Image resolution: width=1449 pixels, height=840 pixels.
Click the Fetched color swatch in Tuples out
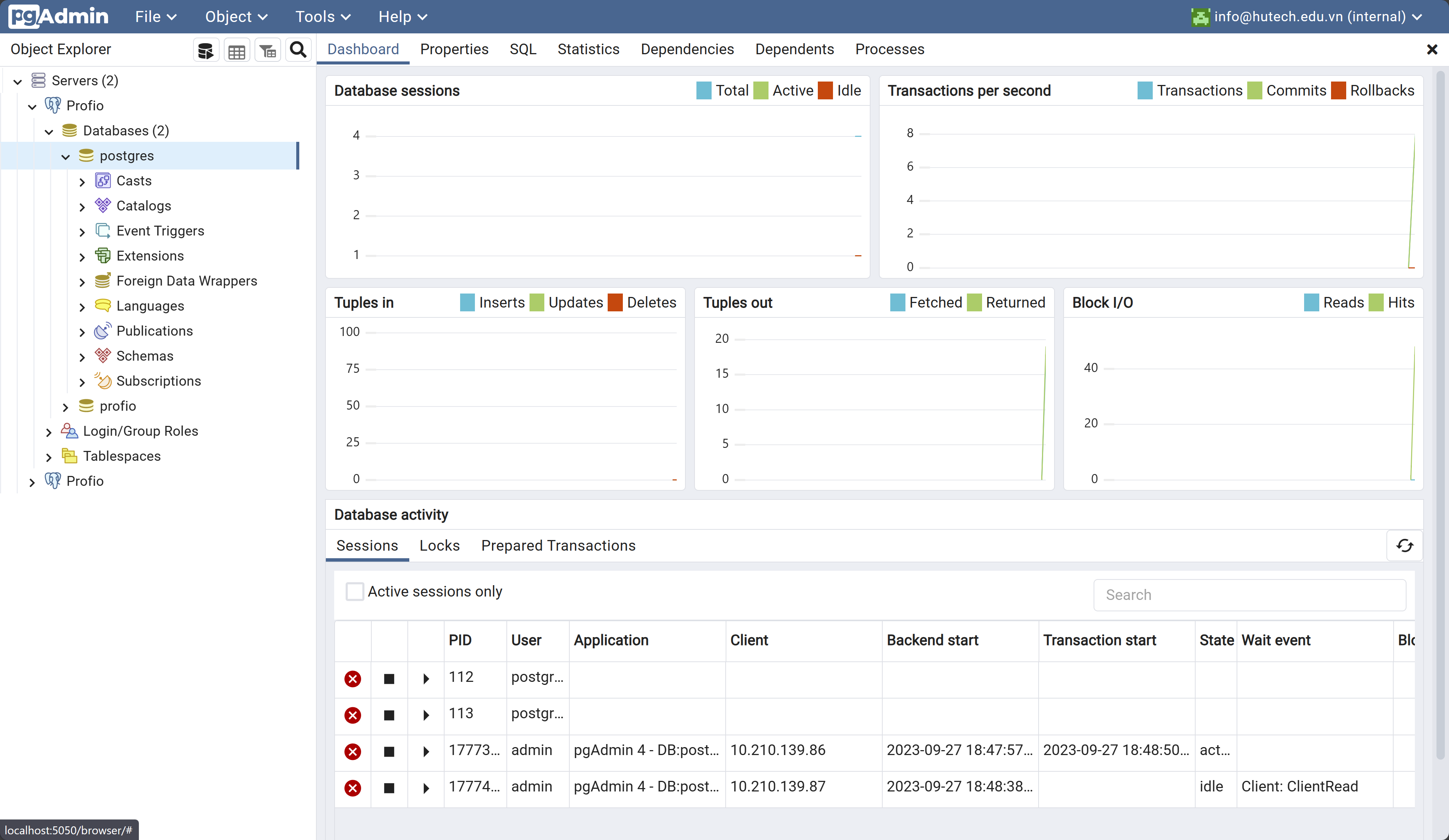(897, 303)
